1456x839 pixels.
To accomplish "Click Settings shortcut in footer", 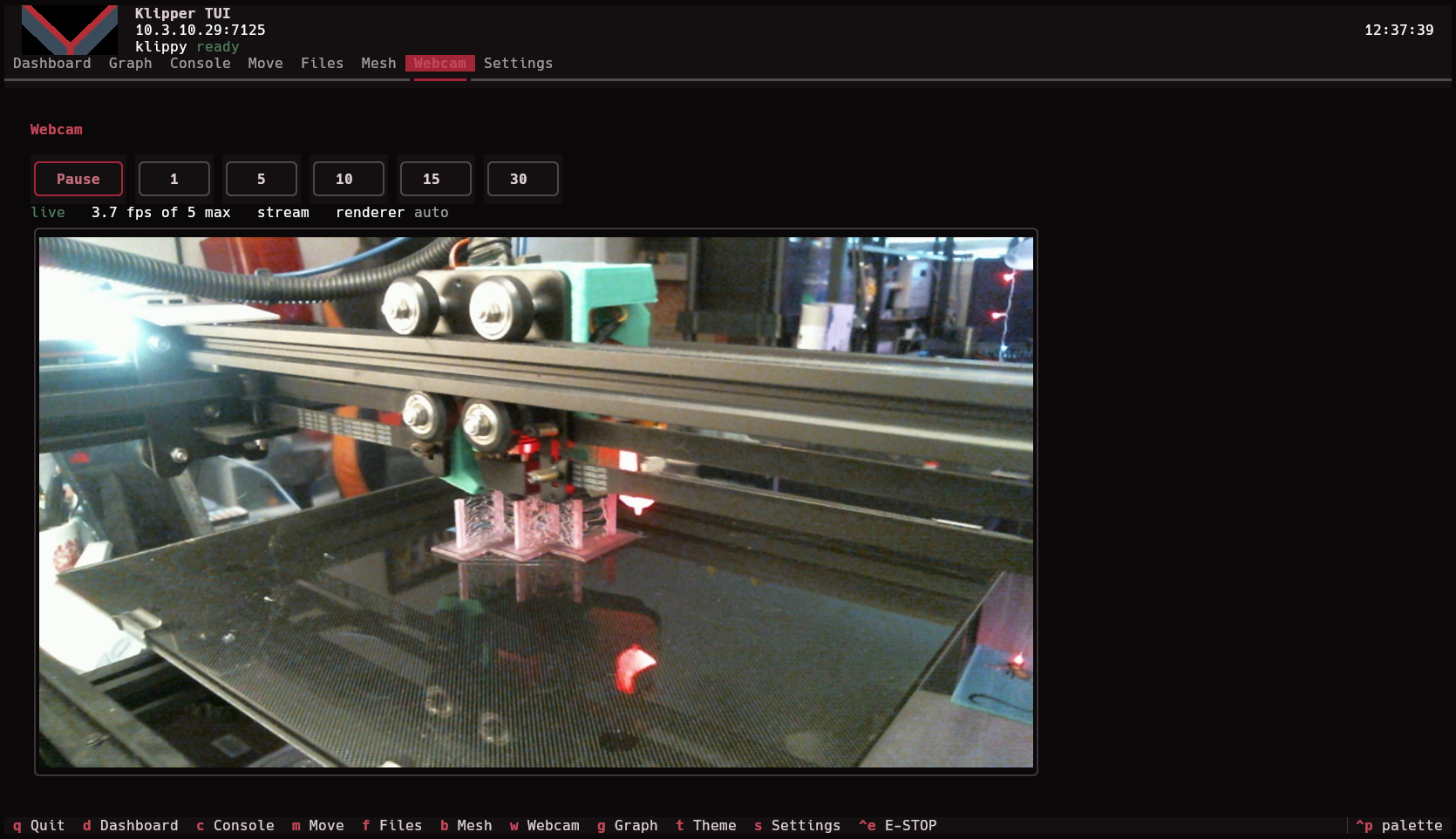I will 797,825.
